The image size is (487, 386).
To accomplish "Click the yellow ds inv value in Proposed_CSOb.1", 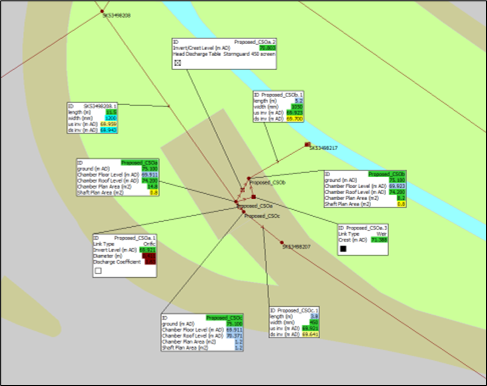I will point(295,119).
